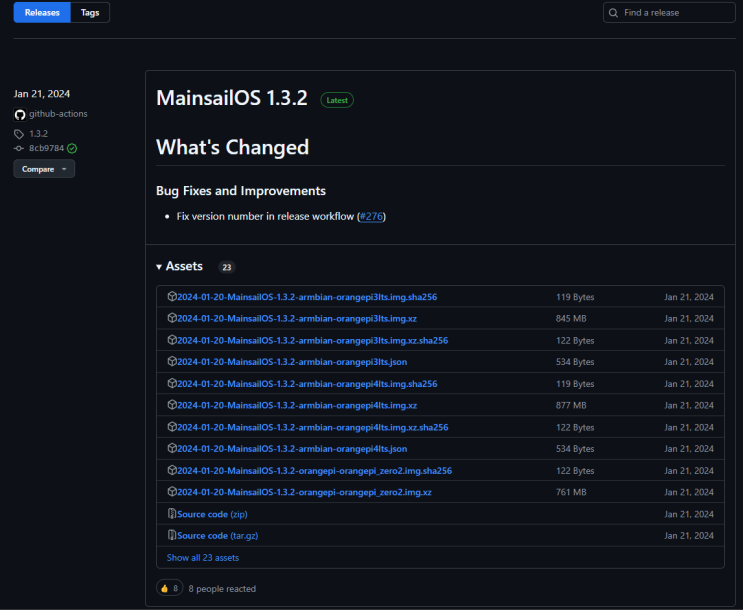
Task: Switch to the Tags tab
Action: [x=90, y=12]
